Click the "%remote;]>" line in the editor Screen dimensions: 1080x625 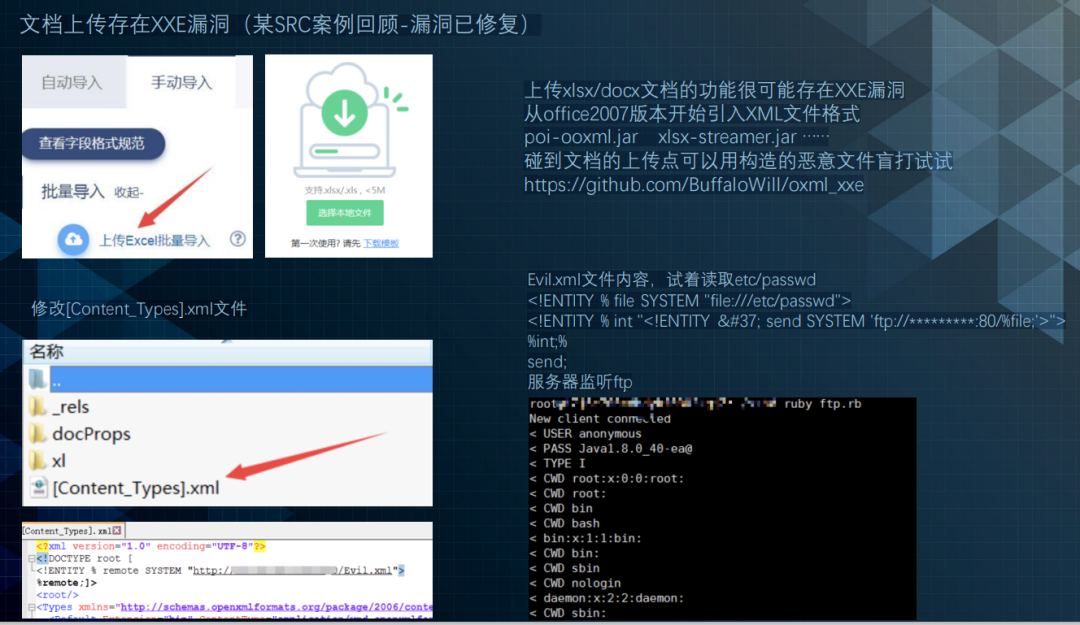(66, 583)
